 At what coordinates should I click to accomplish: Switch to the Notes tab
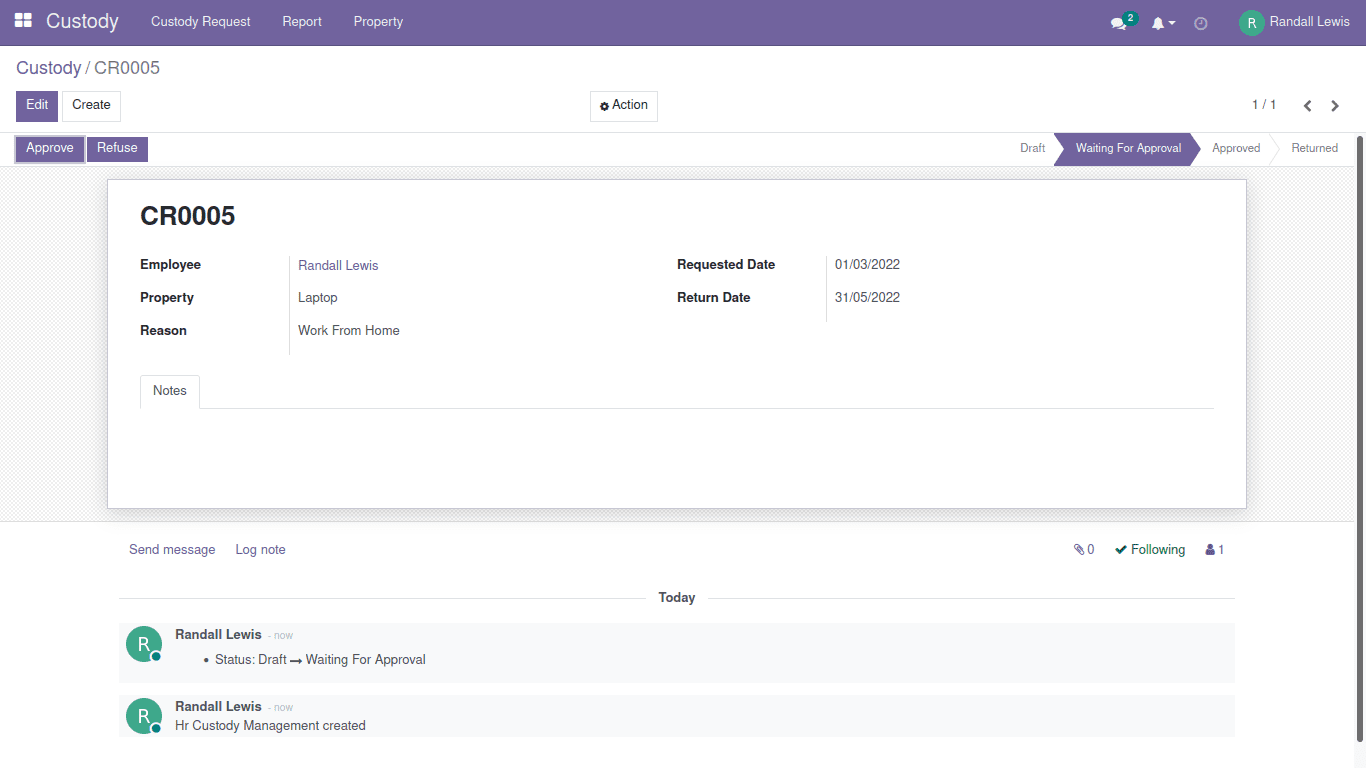169,391
